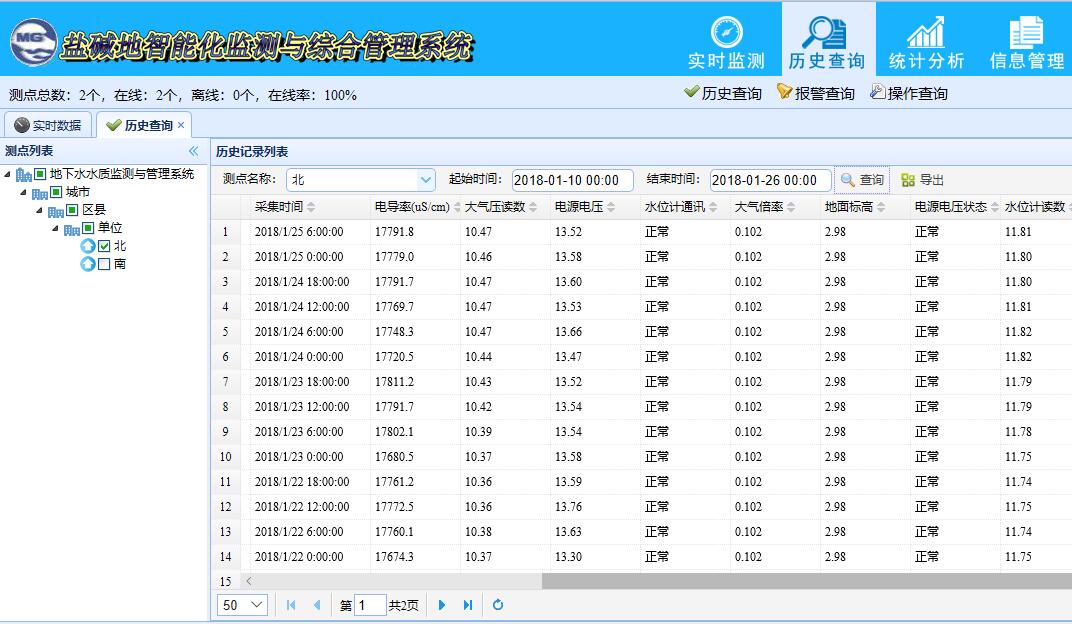Toggle the 城市 checkbox
The image size is (1072, 624).
click(56, 192)
